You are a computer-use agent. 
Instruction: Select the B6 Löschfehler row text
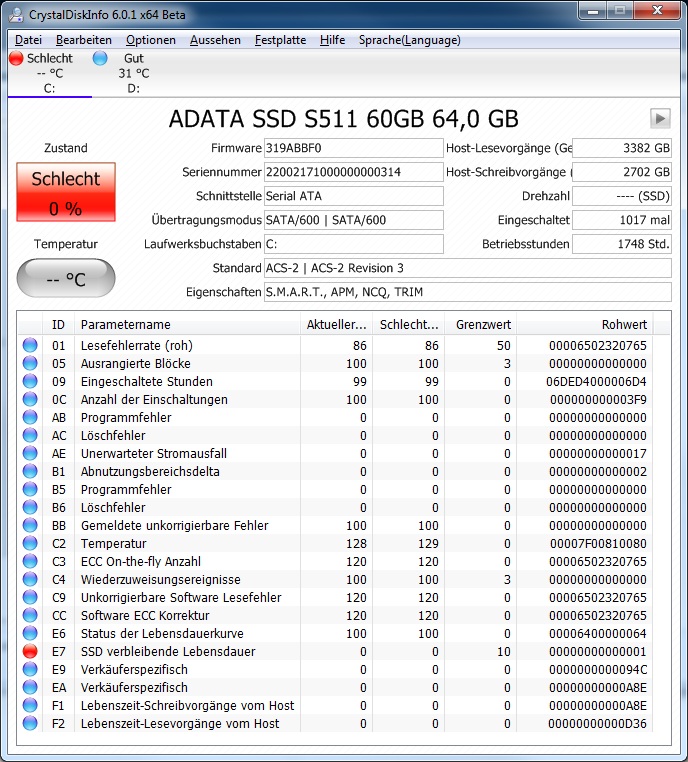pos(113,507)
